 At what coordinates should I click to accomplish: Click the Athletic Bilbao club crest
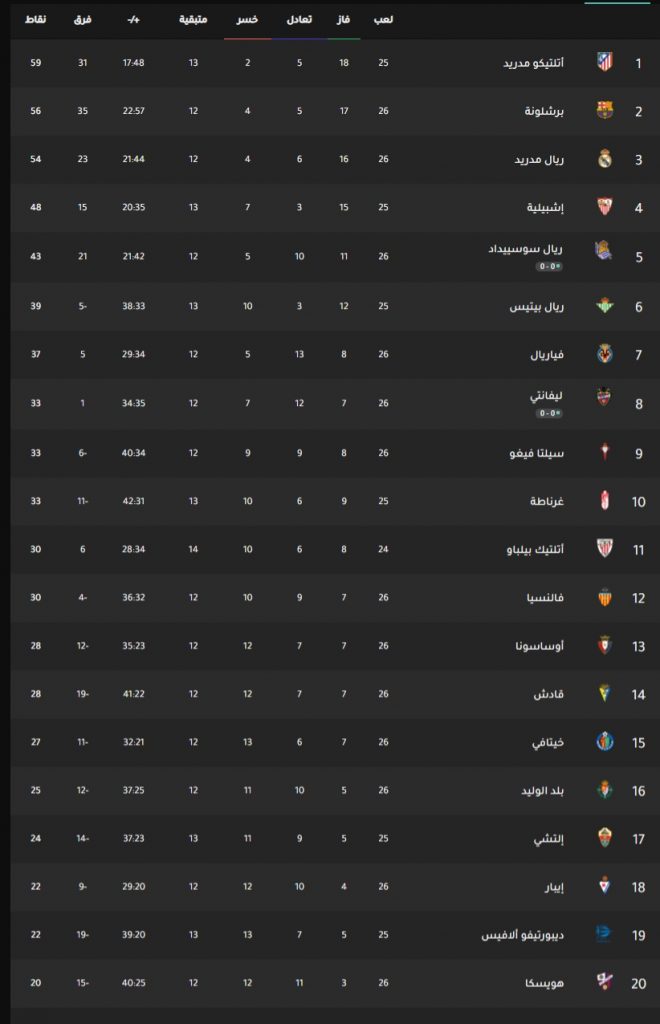605,549
